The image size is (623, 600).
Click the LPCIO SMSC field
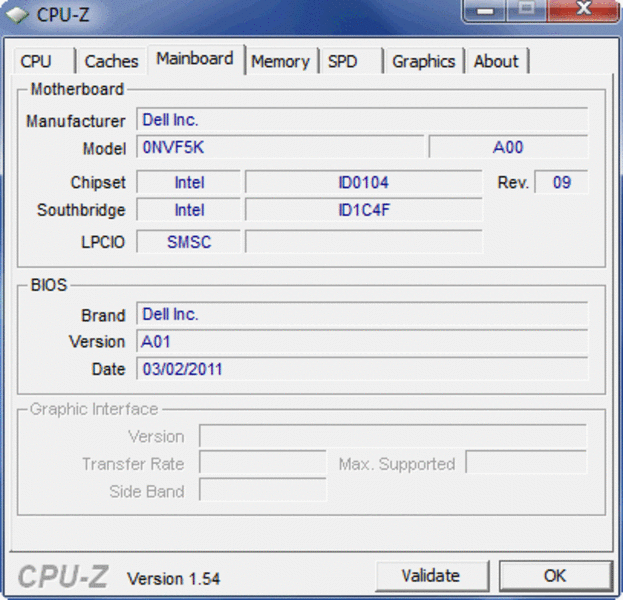[189, 242]
